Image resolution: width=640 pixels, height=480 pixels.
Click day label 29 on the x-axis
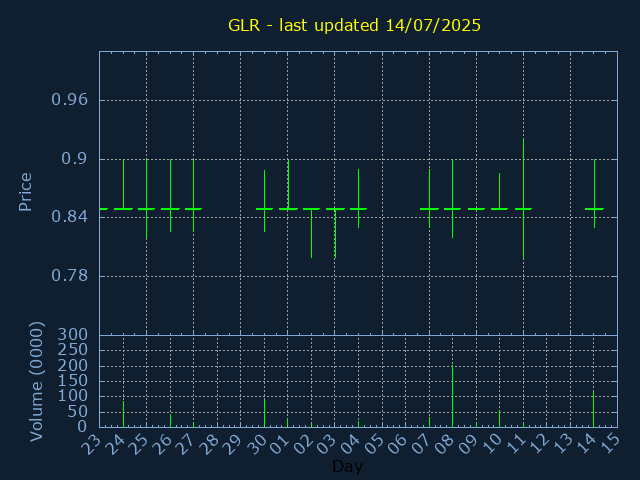[232, 444]
